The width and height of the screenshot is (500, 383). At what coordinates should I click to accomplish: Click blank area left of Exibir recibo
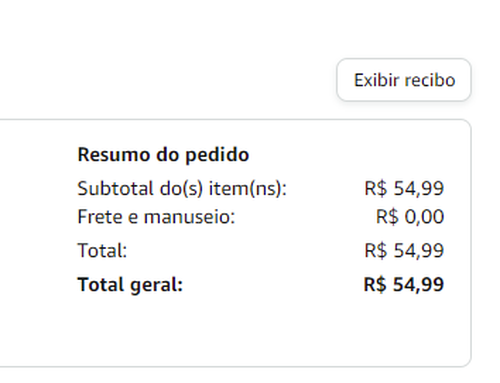coord(167,80)
